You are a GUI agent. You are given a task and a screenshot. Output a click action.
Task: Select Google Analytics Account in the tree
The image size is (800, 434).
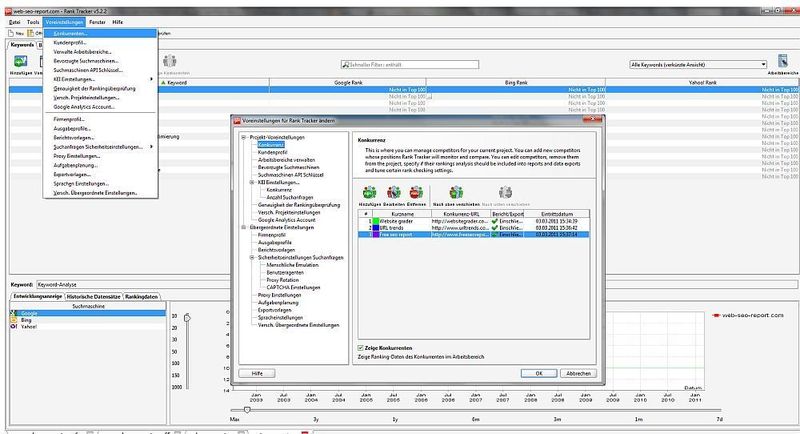point(287,220)
